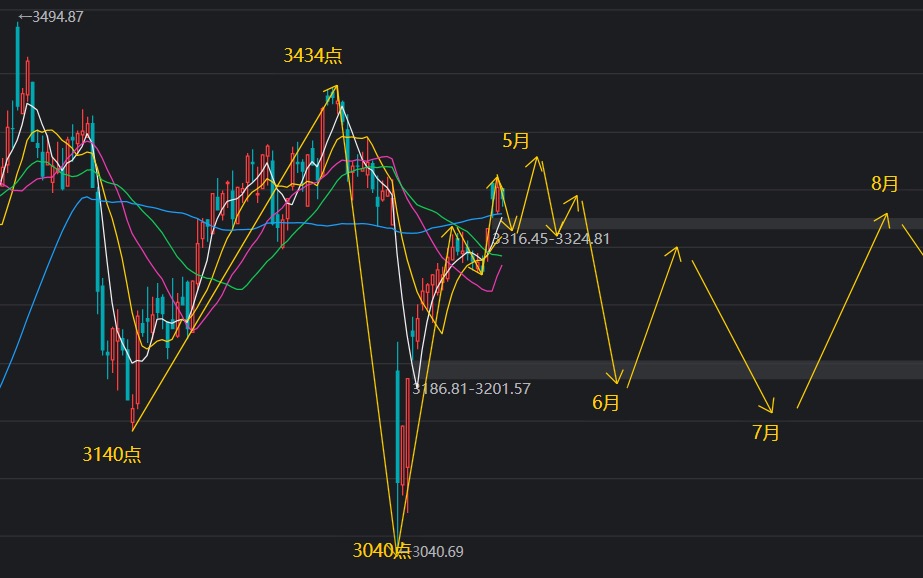Click the grey 3040.69 low price label
Viewport: 923px width, 578px height.
click(438, 552)
